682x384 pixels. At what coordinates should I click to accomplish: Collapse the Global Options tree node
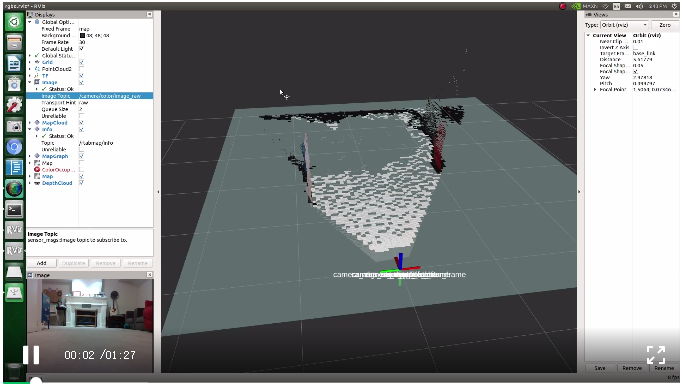click(x=30, y=22)
